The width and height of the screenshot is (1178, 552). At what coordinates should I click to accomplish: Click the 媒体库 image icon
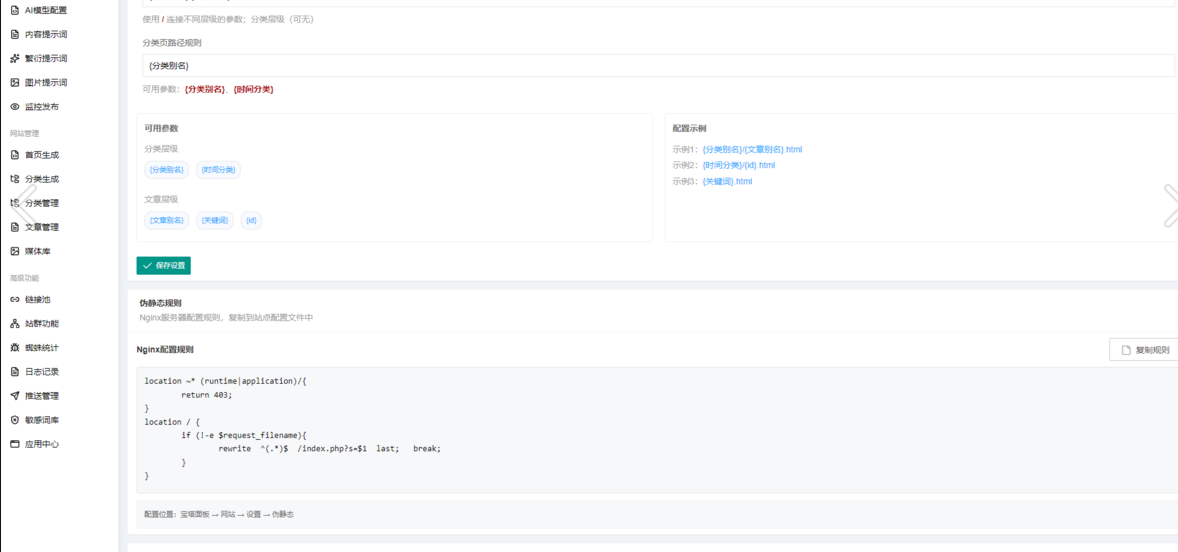[15, 251]
